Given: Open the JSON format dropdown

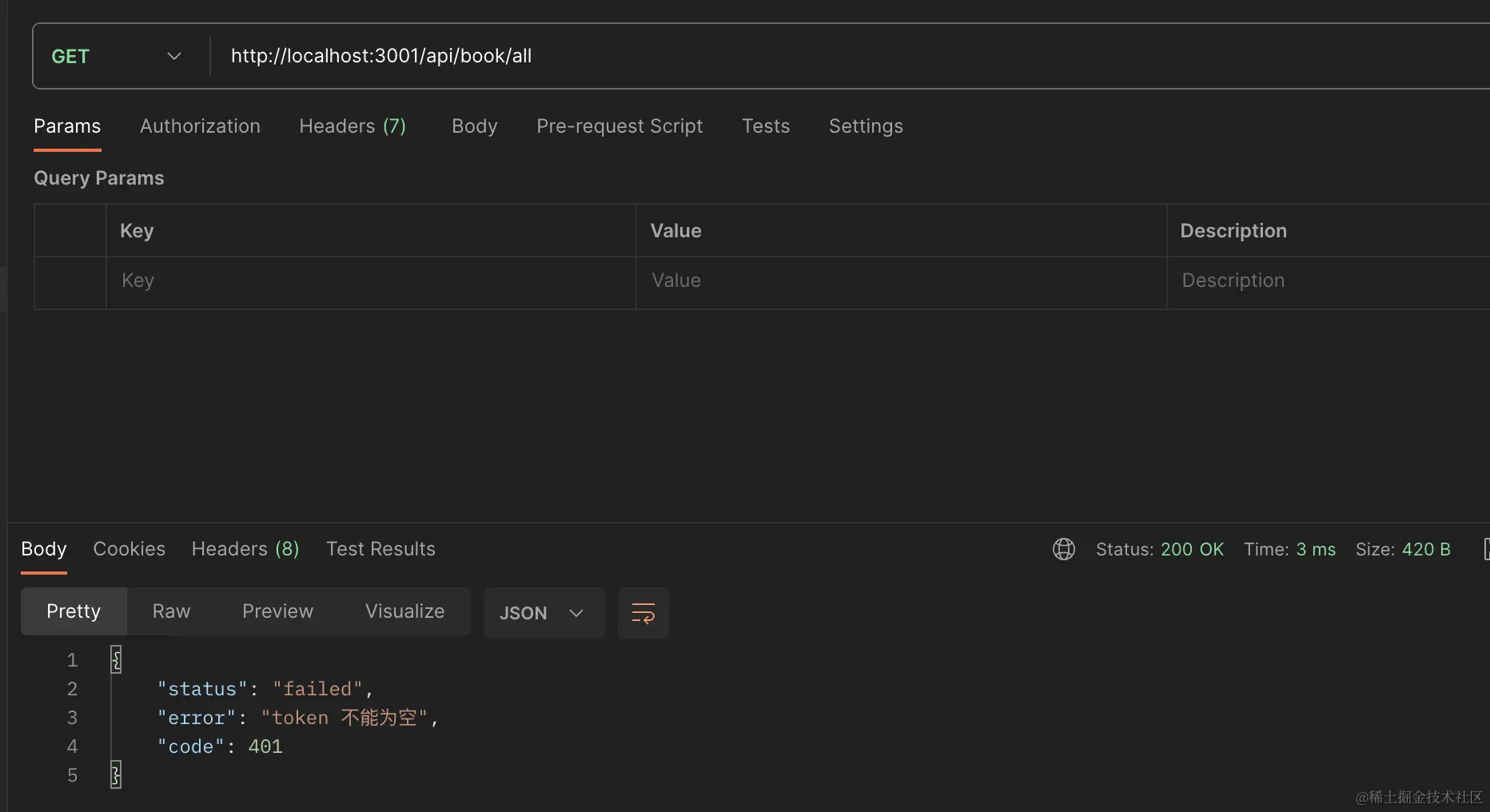Looking at the screenshot, I should pos(544,613).
